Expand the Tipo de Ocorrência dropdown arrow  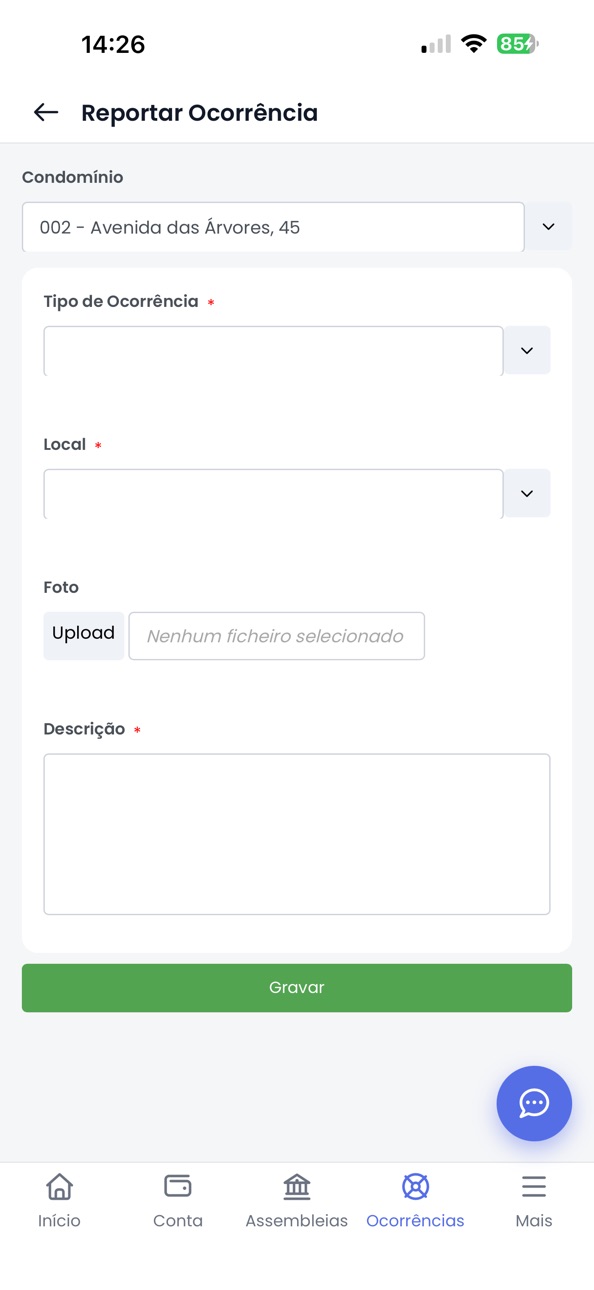(527, 350)
